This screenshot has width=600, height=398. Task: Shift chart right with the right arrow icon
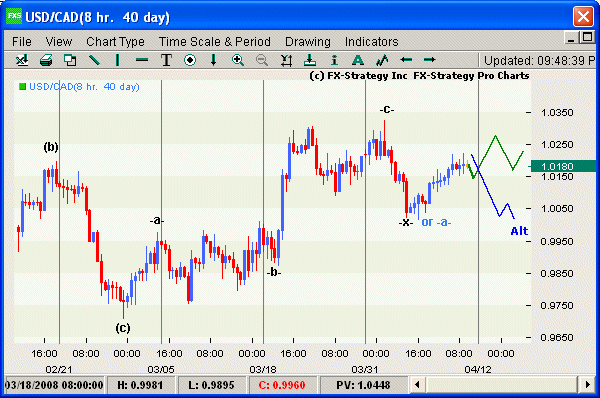click(x=430, y=60)
